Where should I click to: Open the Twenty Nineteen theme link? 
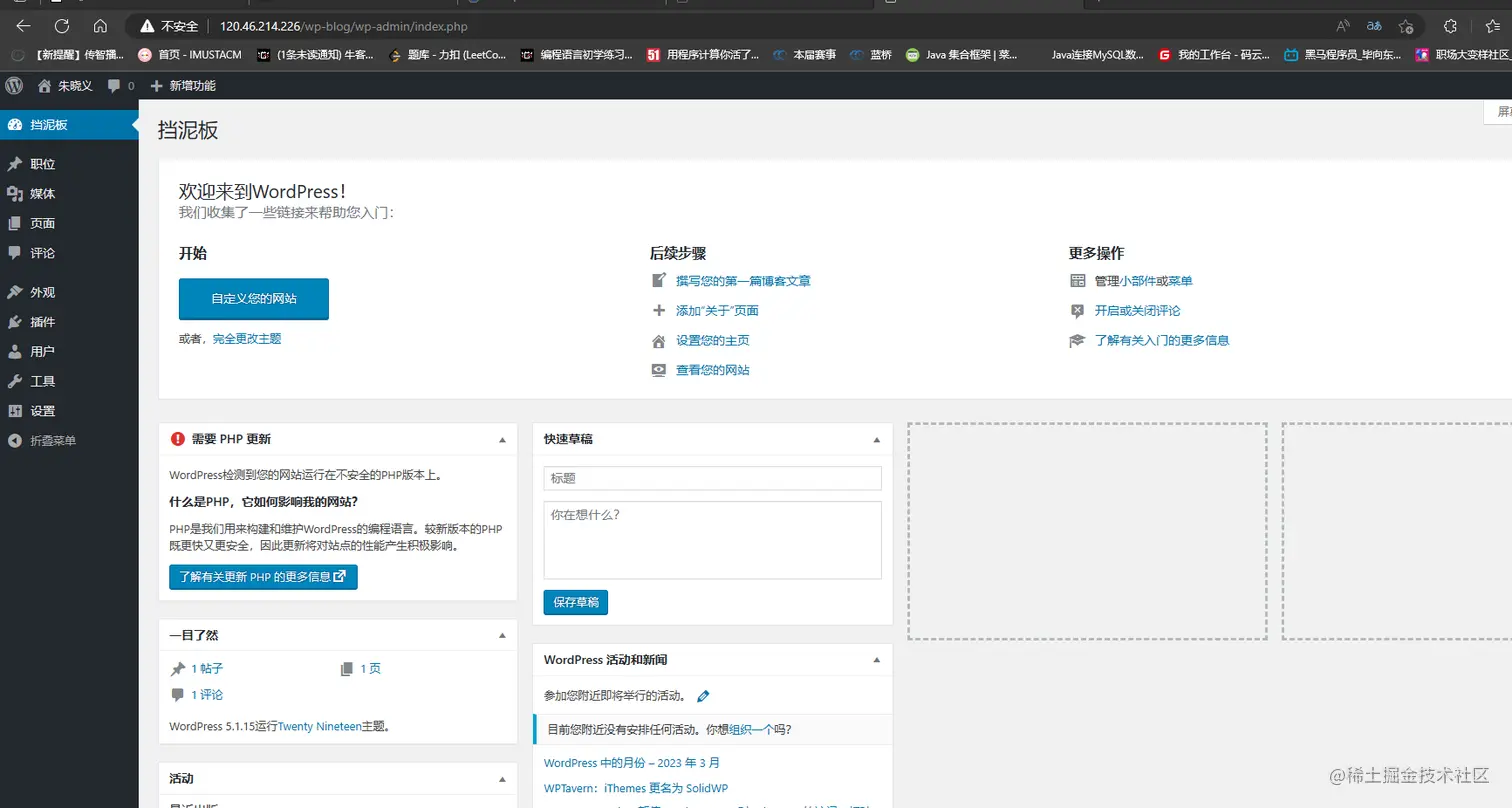click(319, 727)
